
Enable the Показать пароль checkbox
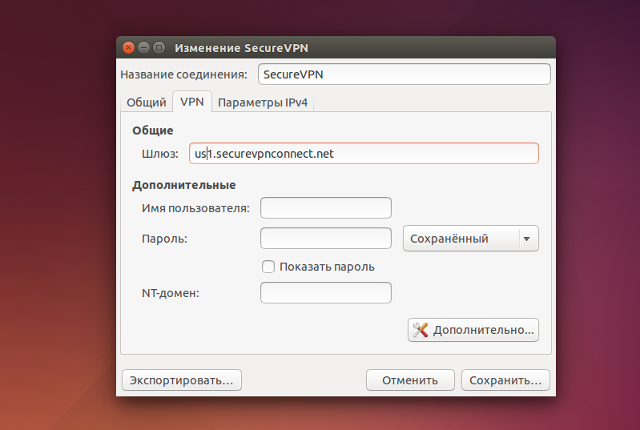[x=268, y=267]
